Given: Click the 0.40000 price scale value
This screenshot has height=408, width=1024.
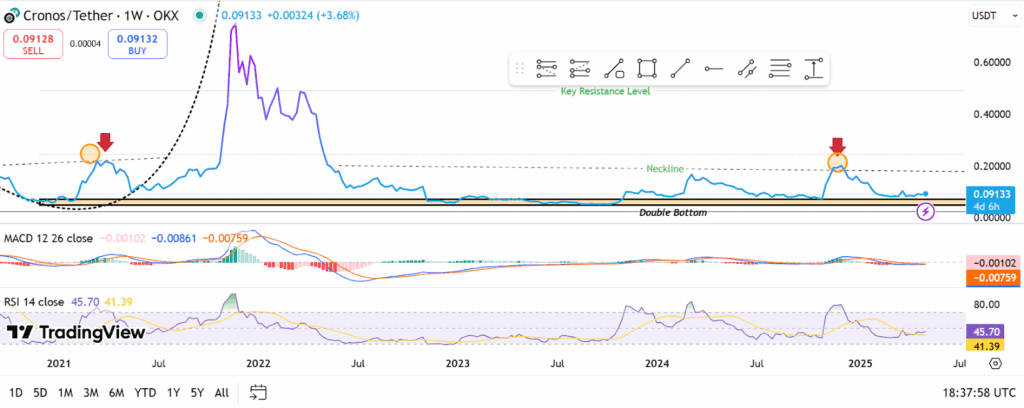Looking at the screenshot, I should tap(991, 114).
